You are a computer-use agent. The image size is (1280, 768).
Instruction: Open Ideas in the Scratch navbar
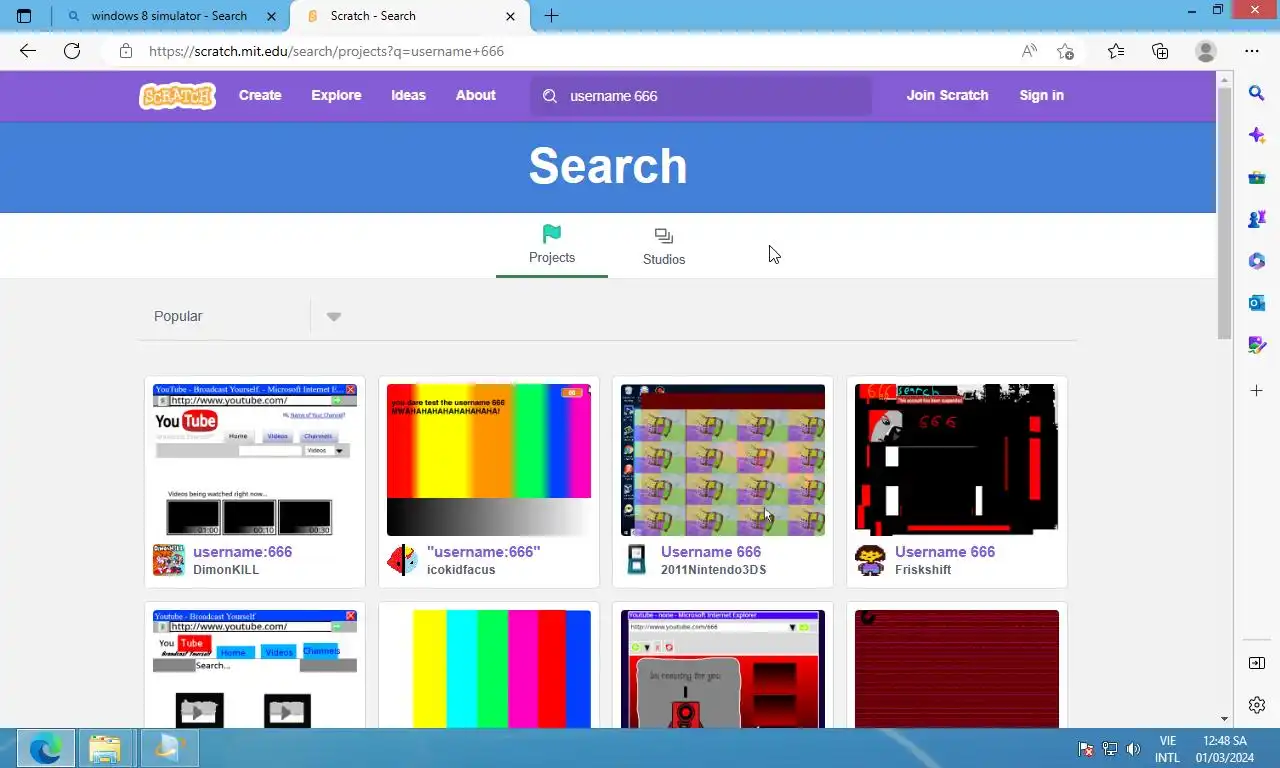pos(408,95)
